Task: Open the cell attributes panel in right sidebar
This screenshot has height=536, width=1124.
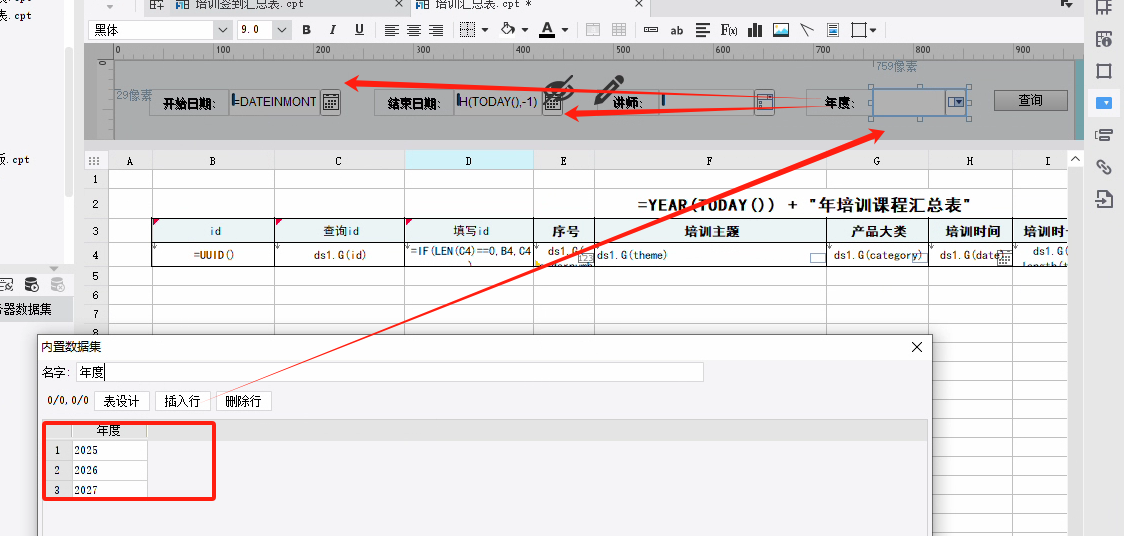Action: click(1104, 39)
